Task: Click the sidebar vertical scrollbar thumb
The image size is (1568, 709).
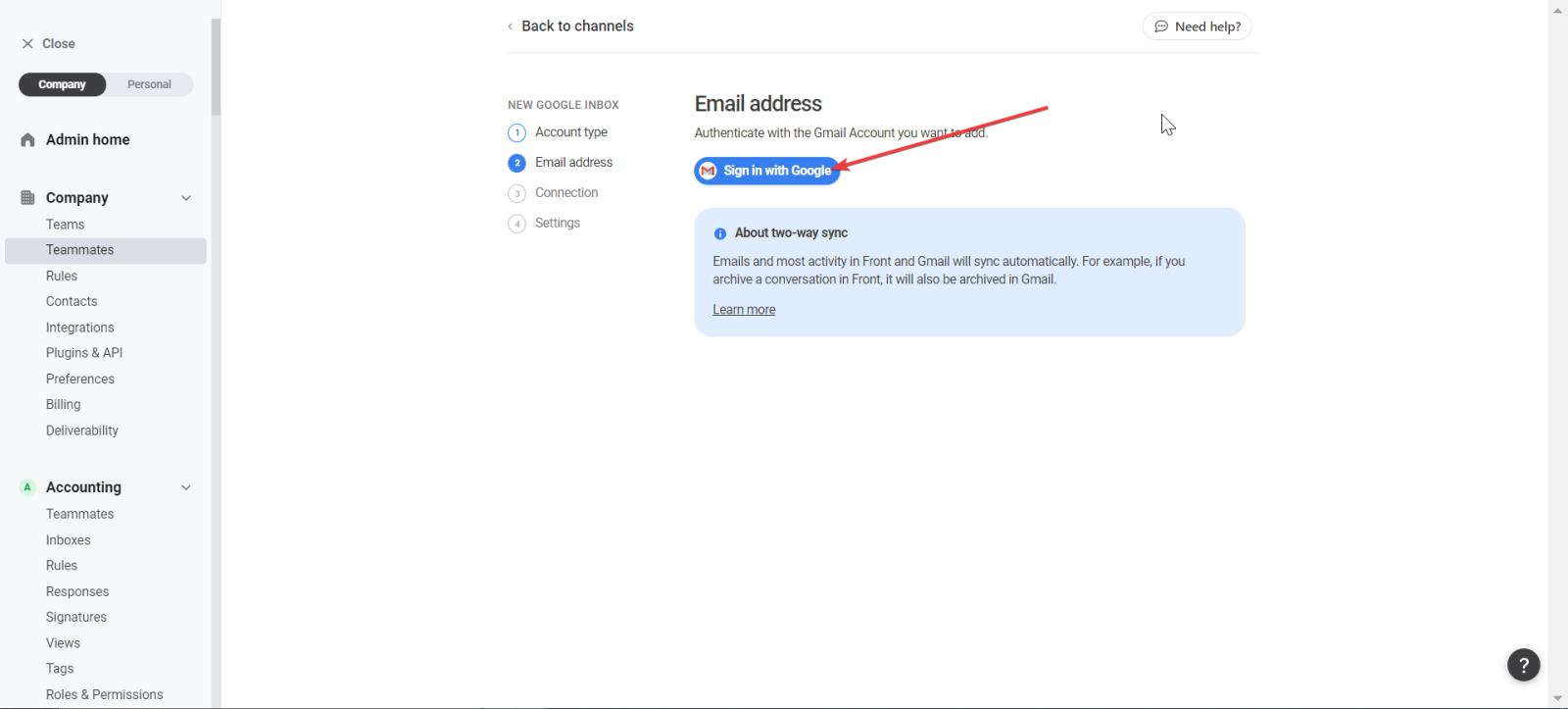Action: [216, 67]
